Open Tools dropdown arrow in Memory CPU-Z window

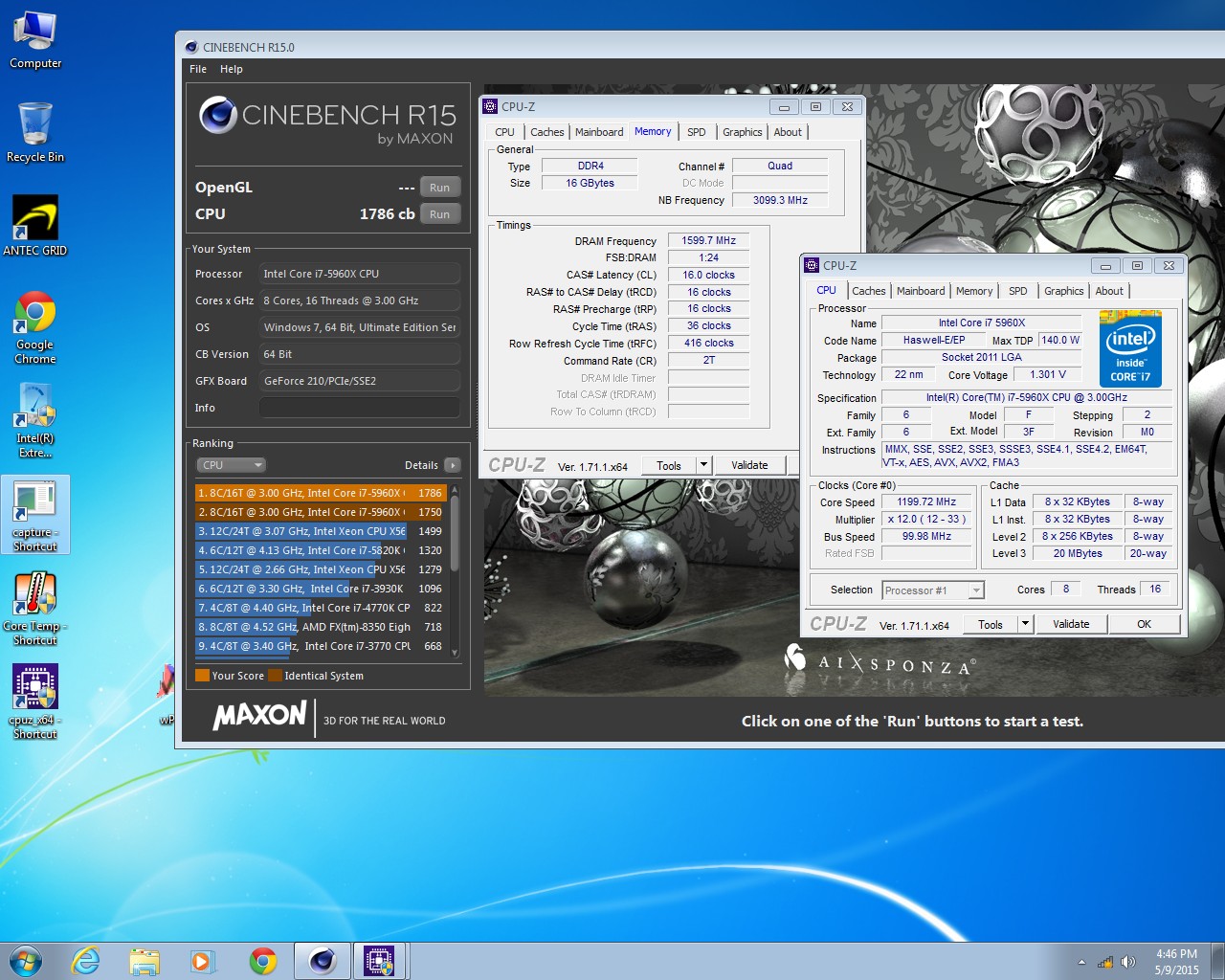(x=703, y=465)
